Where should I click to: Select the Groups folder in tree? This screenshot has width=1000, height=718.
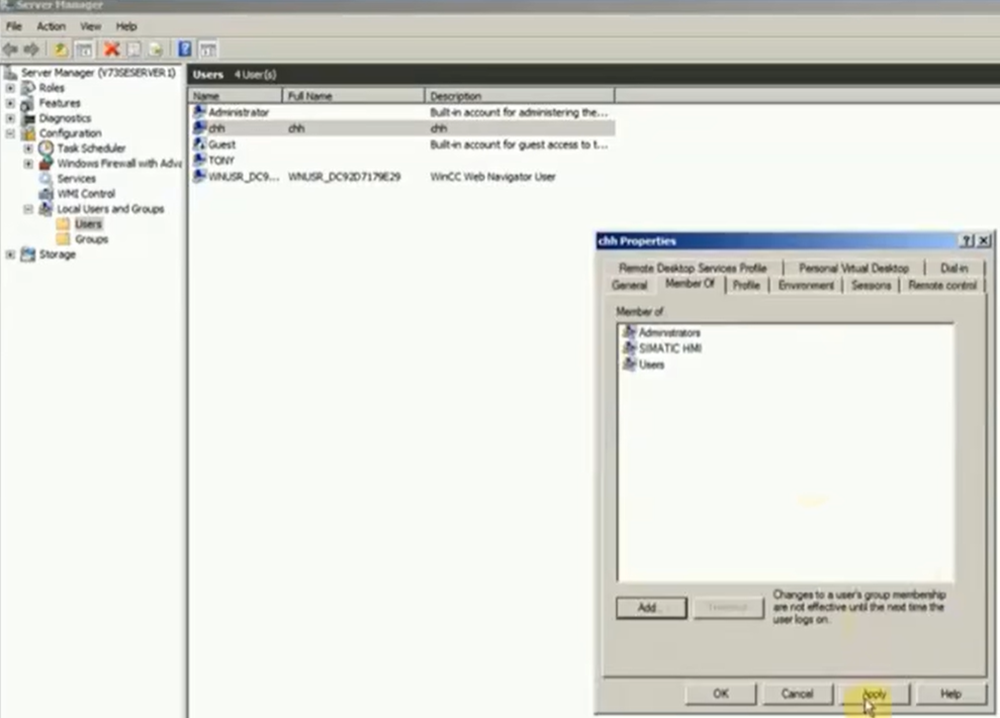click(x=91, y=239)
